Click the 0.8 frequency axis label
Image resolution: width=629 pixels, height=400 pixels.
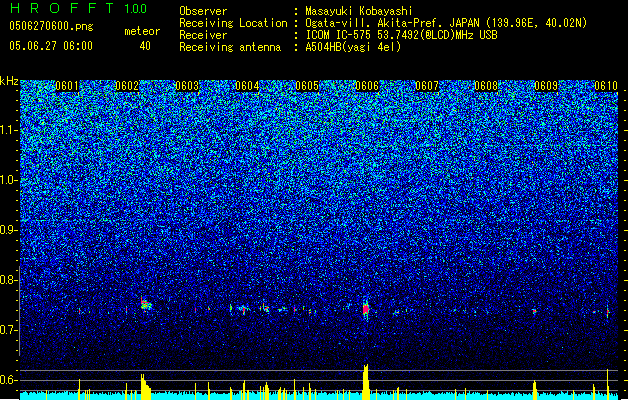point(9,280)
